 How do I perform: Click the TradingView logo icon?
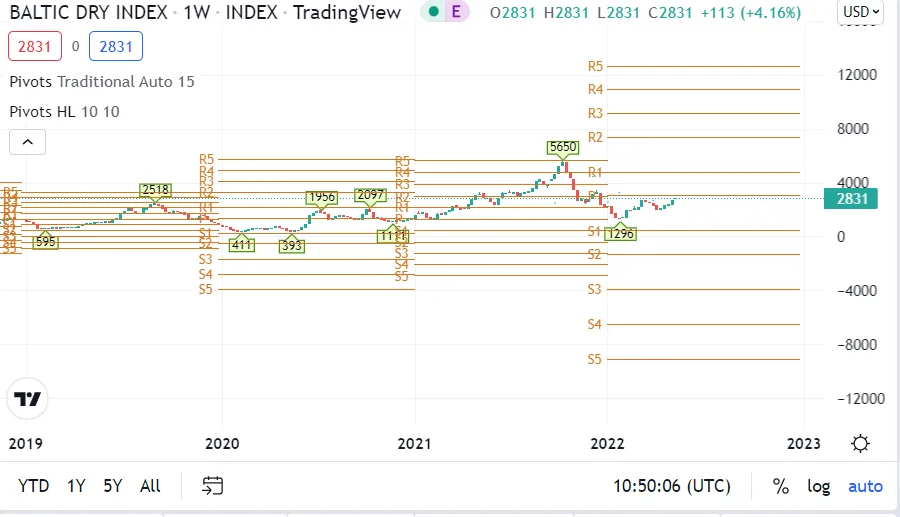[28, 399]
